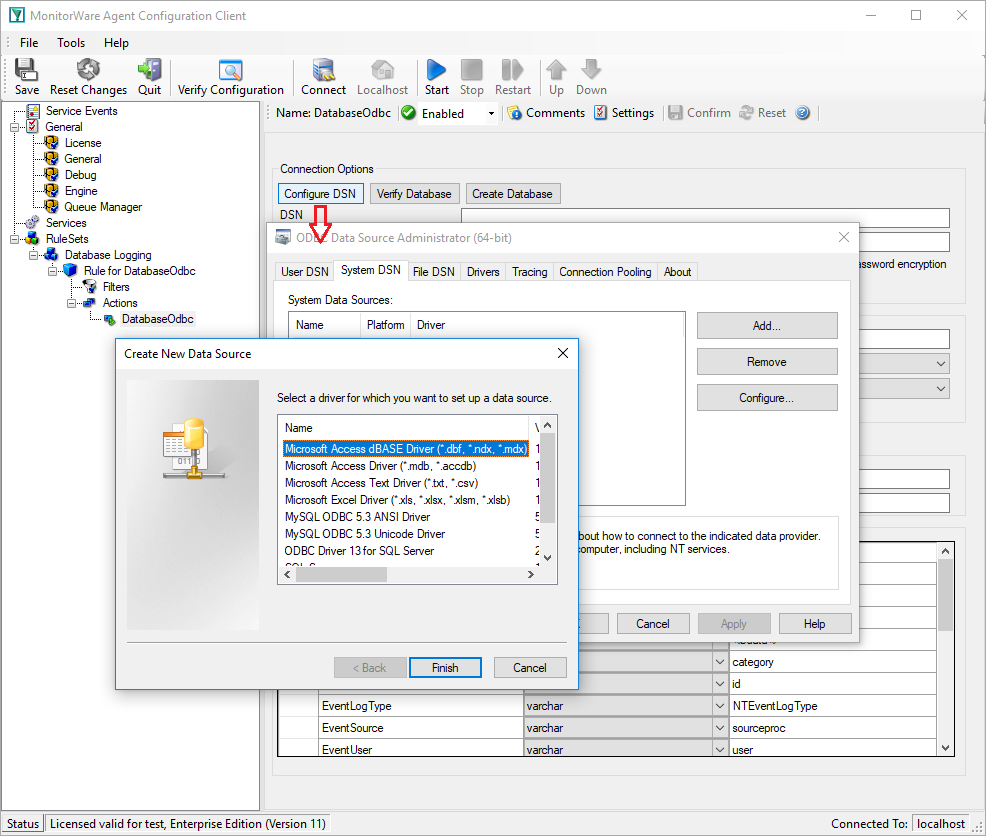Collapse the General tree node
Image resolution: width=986 pixels, height=836 pixels.
pos(14,127)
